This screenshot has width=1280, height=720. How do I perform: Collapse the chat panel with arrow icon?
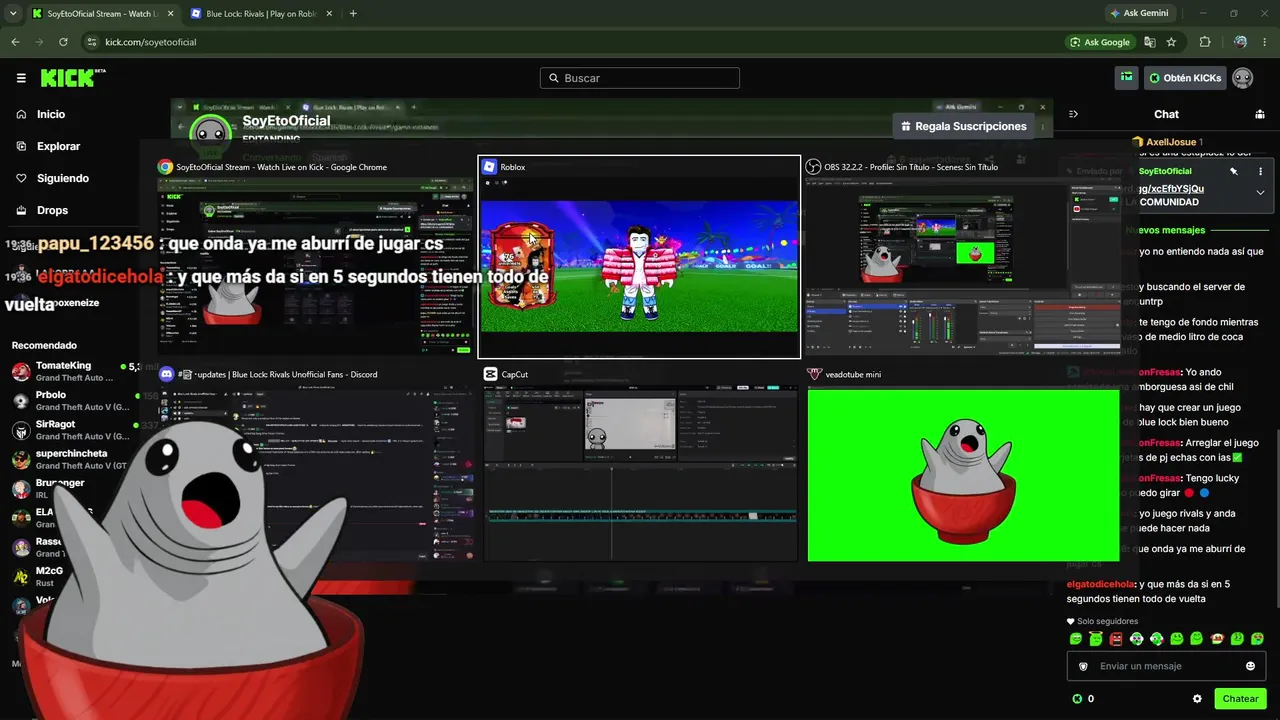1074,114
